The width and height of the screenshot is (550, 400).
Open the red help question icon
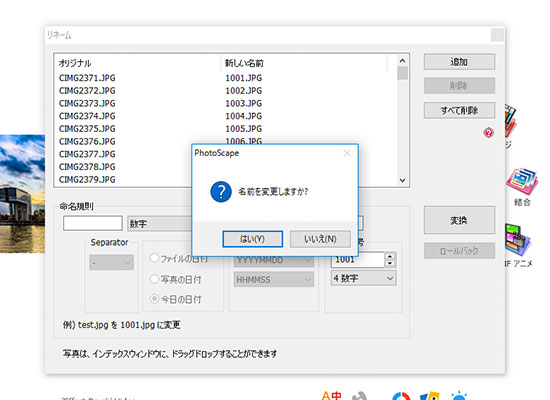point(489,133)
